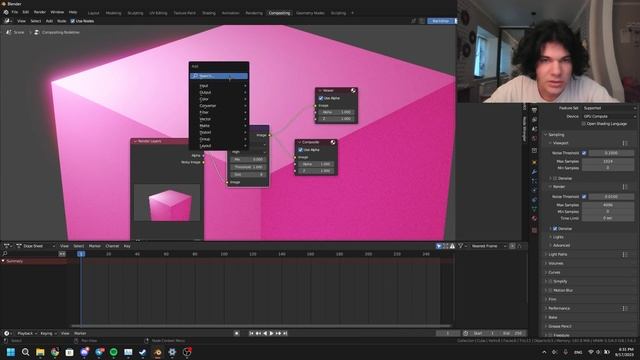The height and width of the screenshot is (360, 640).
Task: Toggle Viewport Noise Threshold checkbox
Action: 584,153
